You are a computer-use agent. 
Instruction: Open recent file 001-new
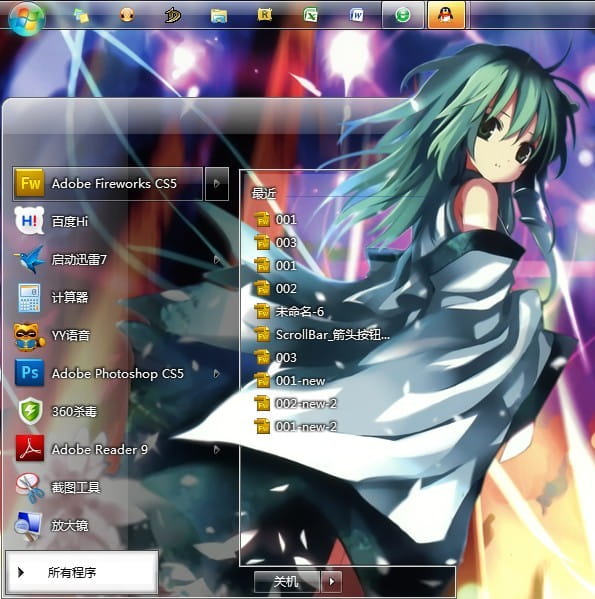coord(290,381)
